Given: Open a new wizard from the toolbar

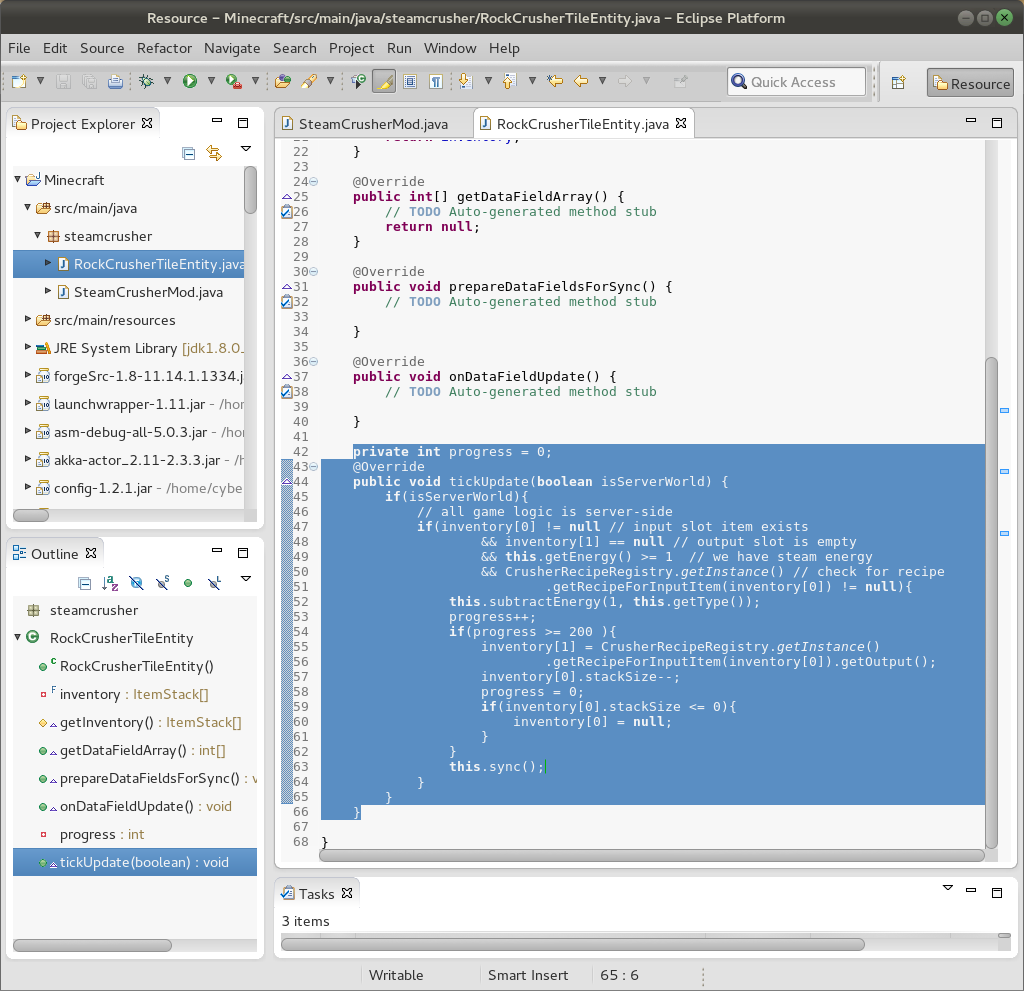Looking at the screenshot, I should 17,82.
